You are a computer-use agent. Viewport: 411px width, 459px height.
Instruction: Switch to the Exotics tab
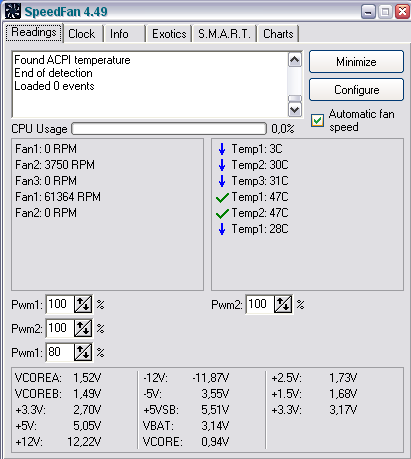[x=169, y=34]
